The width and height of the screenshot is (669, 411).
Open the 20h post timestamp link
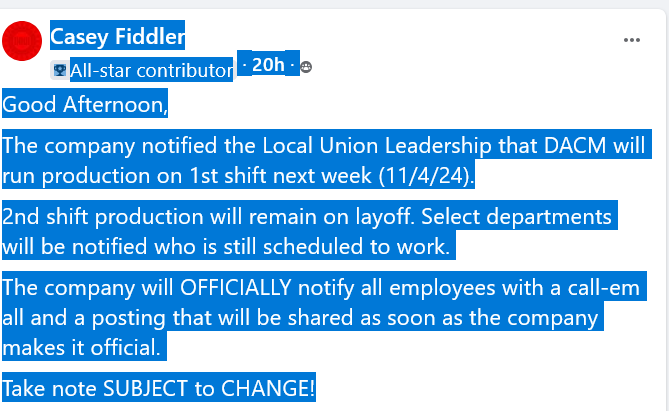point(268,65)
